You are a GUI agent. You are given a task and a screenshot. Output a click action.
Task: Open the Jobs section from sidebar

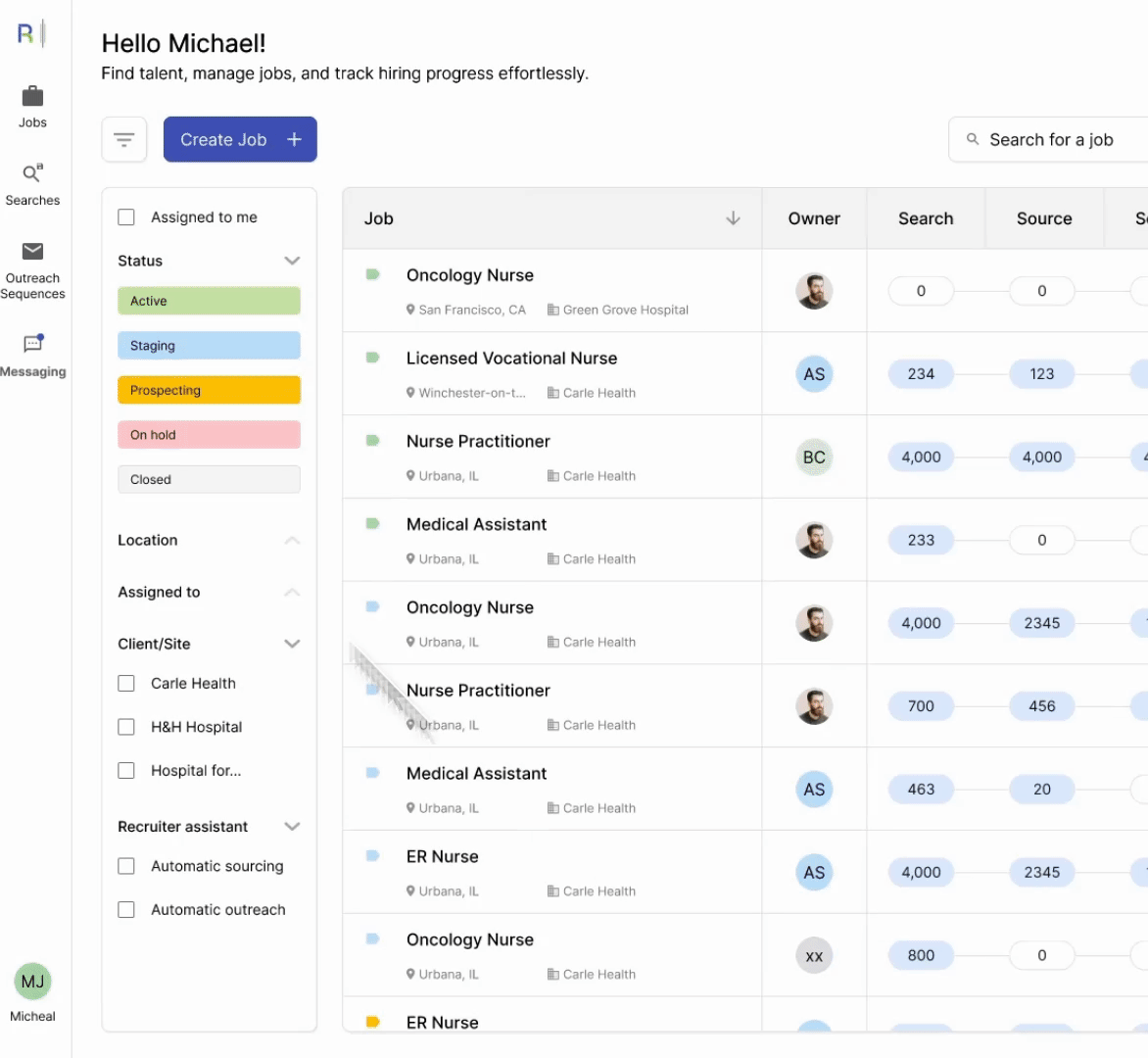click(x=32, y=103)
